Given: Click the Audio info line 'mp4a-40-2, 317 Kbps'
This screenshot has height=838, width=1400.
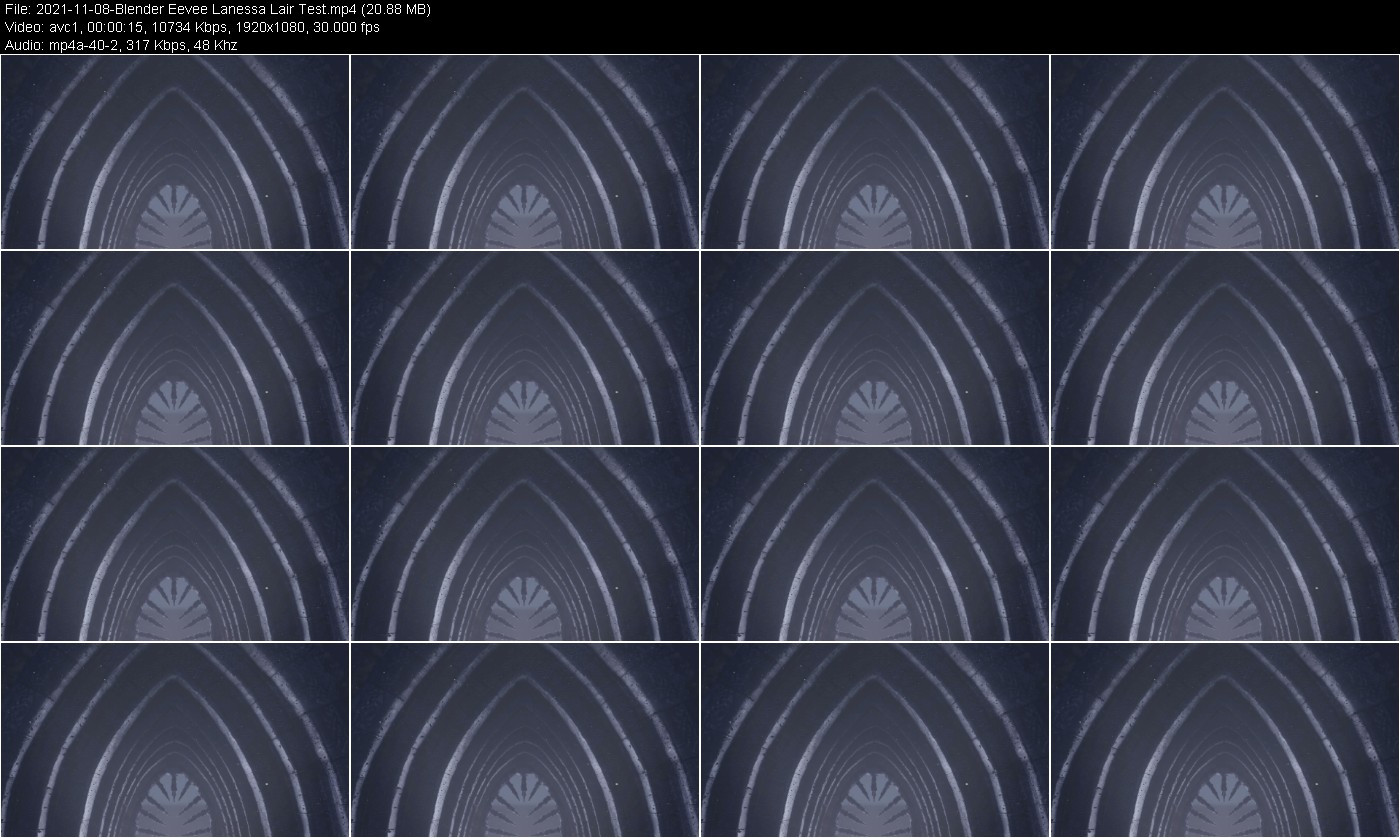Looking at the screenshot, I should pos(121,45).
